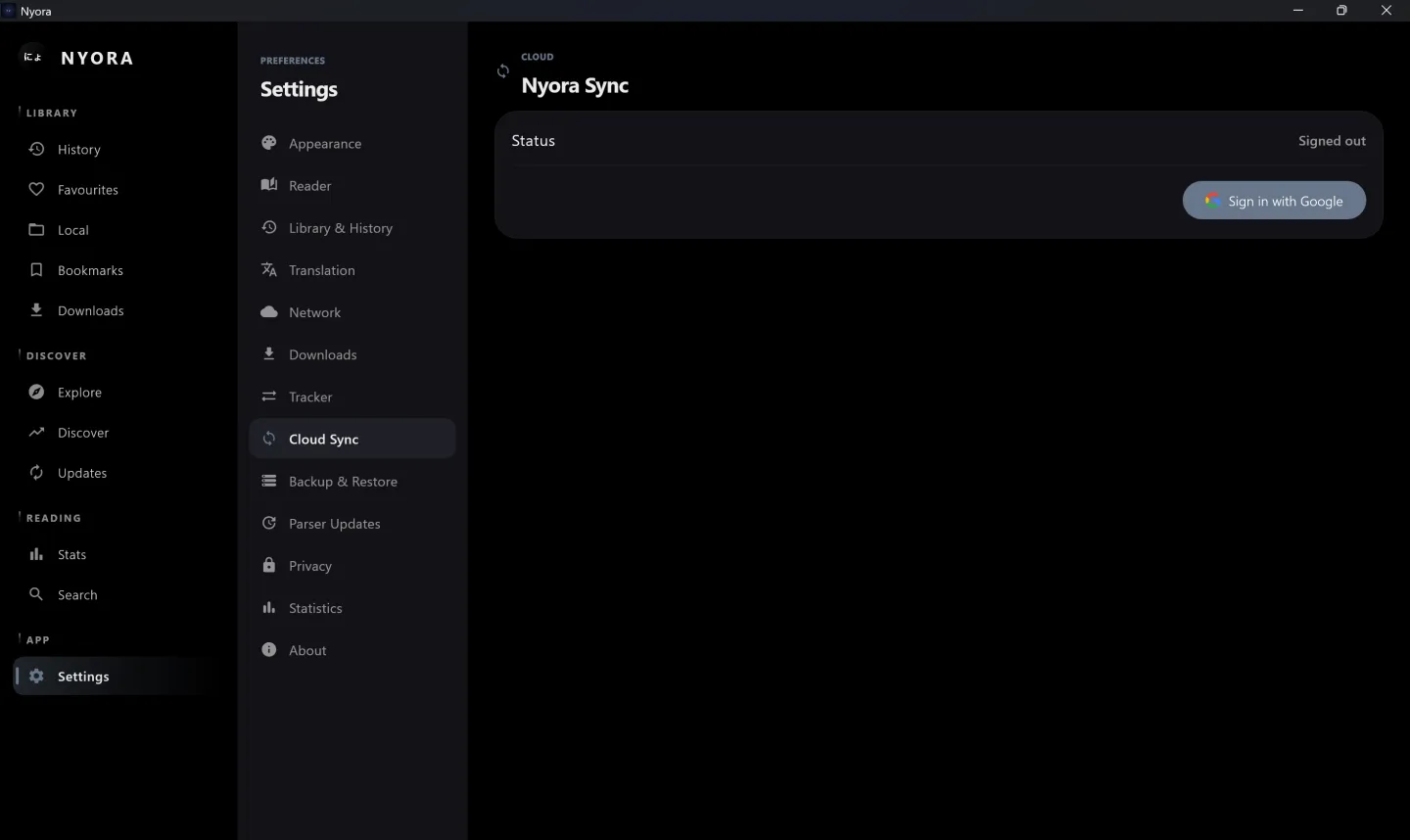The height and width of the screenshot is (840, 1410).
Task: Open reading Stats
Action: click(x=117, y=554)
